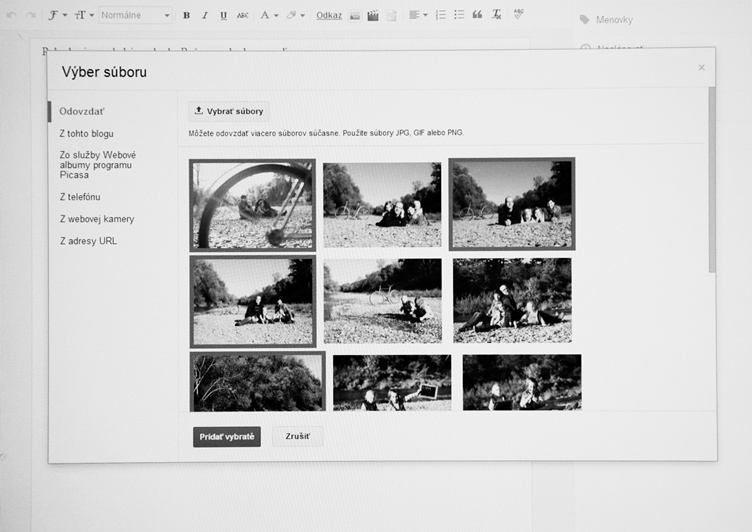Open the text color picker
The image size is (752, 532).
[269, 15]
